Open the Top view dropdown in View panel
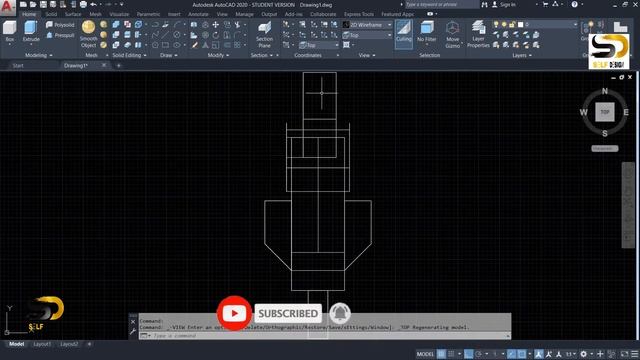The image size is (640, 360). [367, 35]
